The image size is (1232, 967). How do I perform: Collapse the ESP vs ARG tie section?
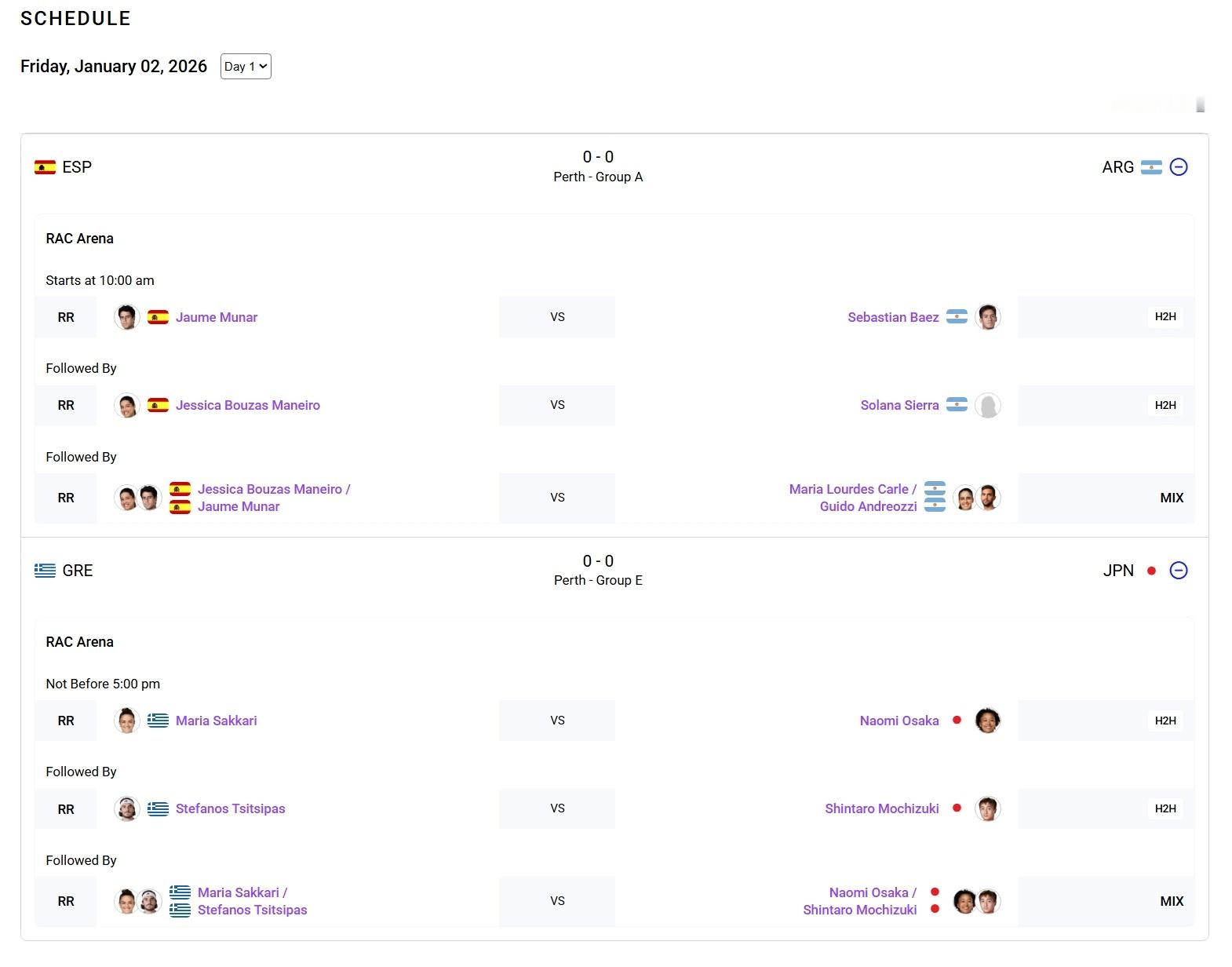1178,167
